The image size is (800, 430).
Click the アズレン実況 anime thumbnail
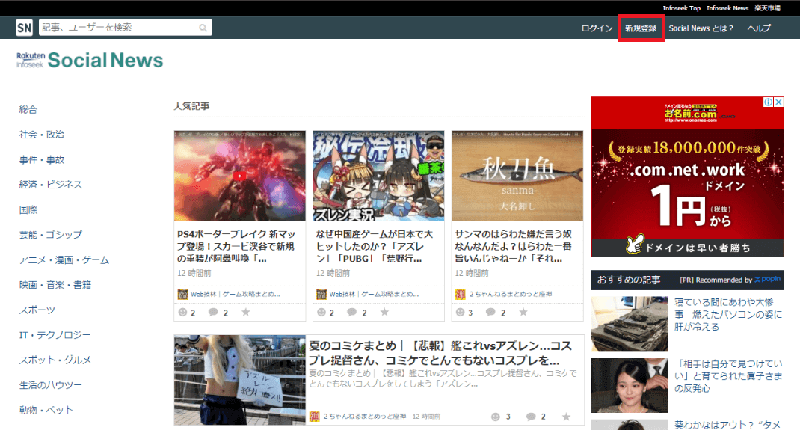point(379,176)
